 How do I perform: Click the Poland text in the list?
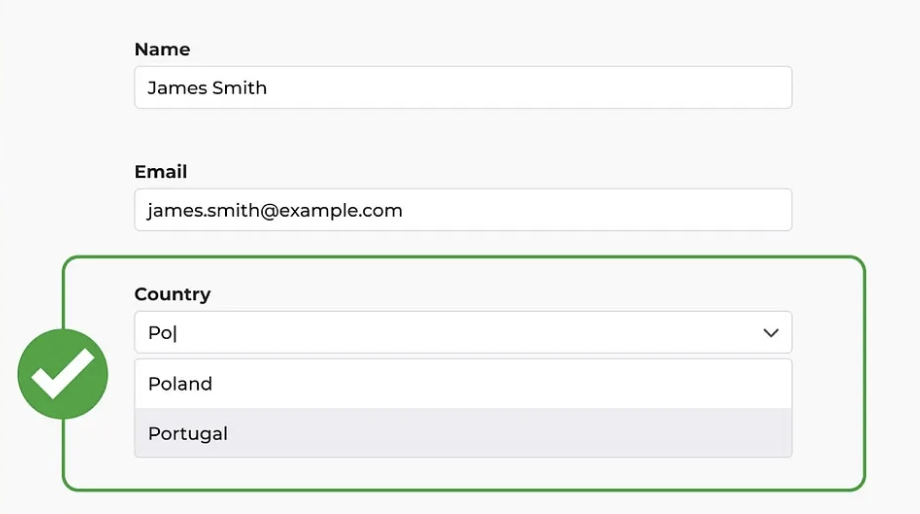click(x=180, y=384)
